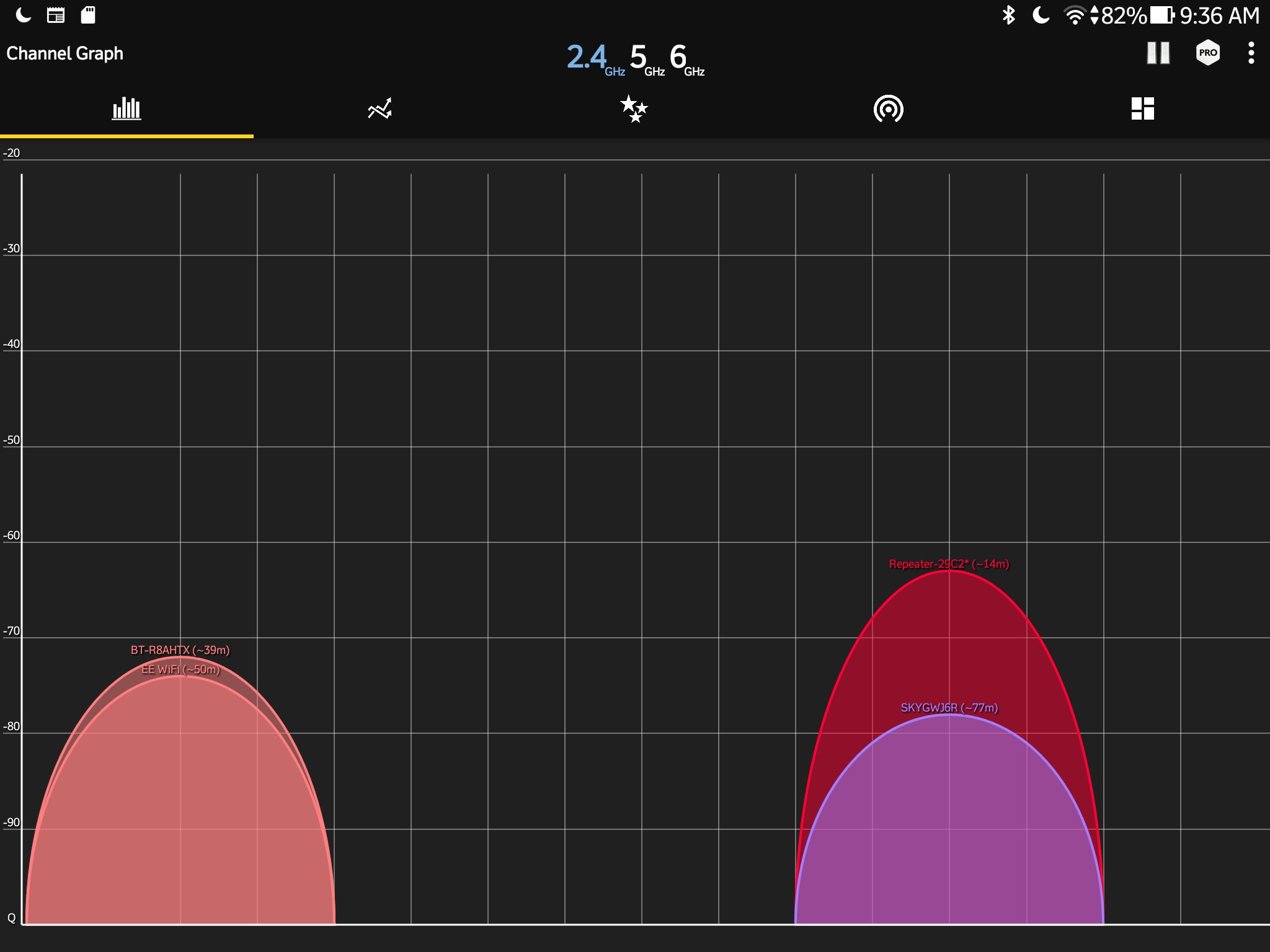Open the dashboard tiles tab
This screenshot has height=952, width=1270.
pos(1142,109)
